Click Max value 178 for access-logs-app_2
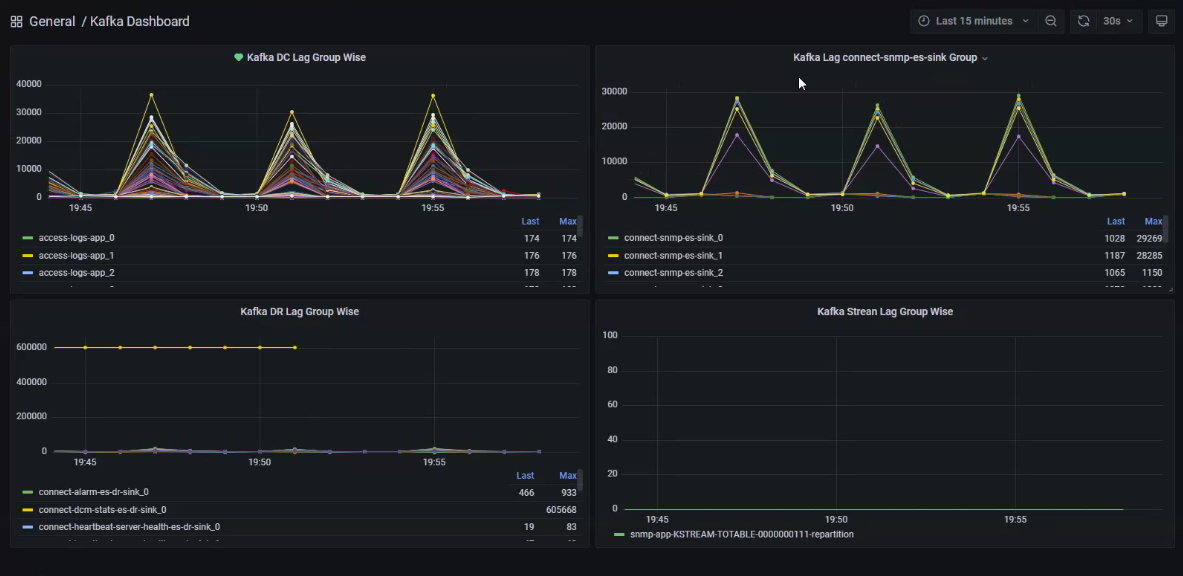Viewport: 1183px width, 576px height. (x=569, y=273)
